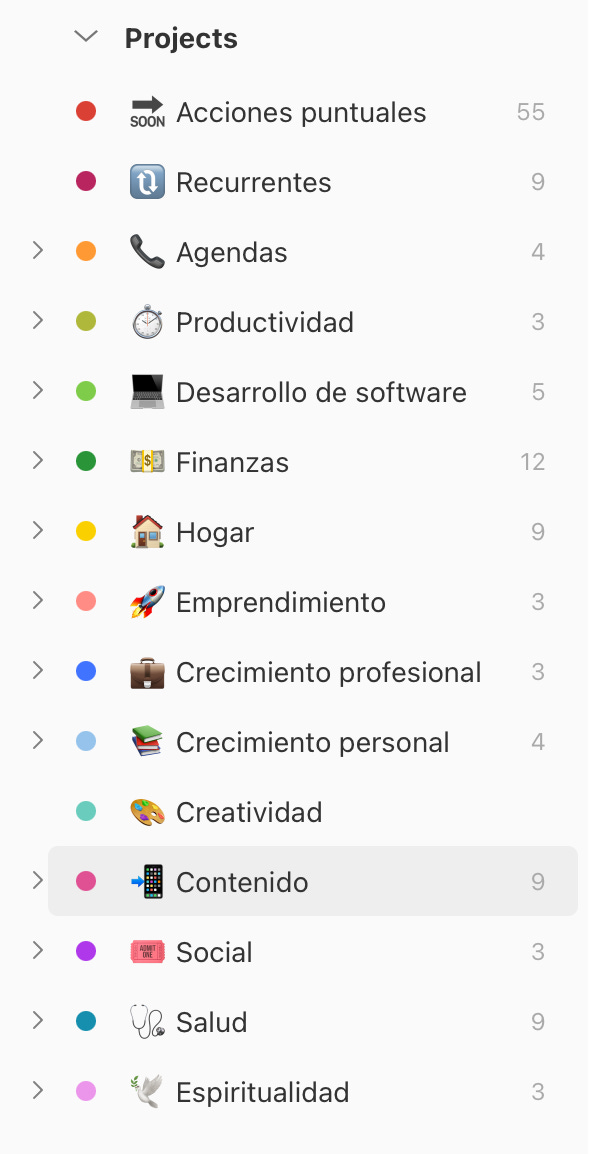This screenshot has height=1154, width=594.
Task: Click the task count next to Acciones puntuales
Action: (531, 112)
